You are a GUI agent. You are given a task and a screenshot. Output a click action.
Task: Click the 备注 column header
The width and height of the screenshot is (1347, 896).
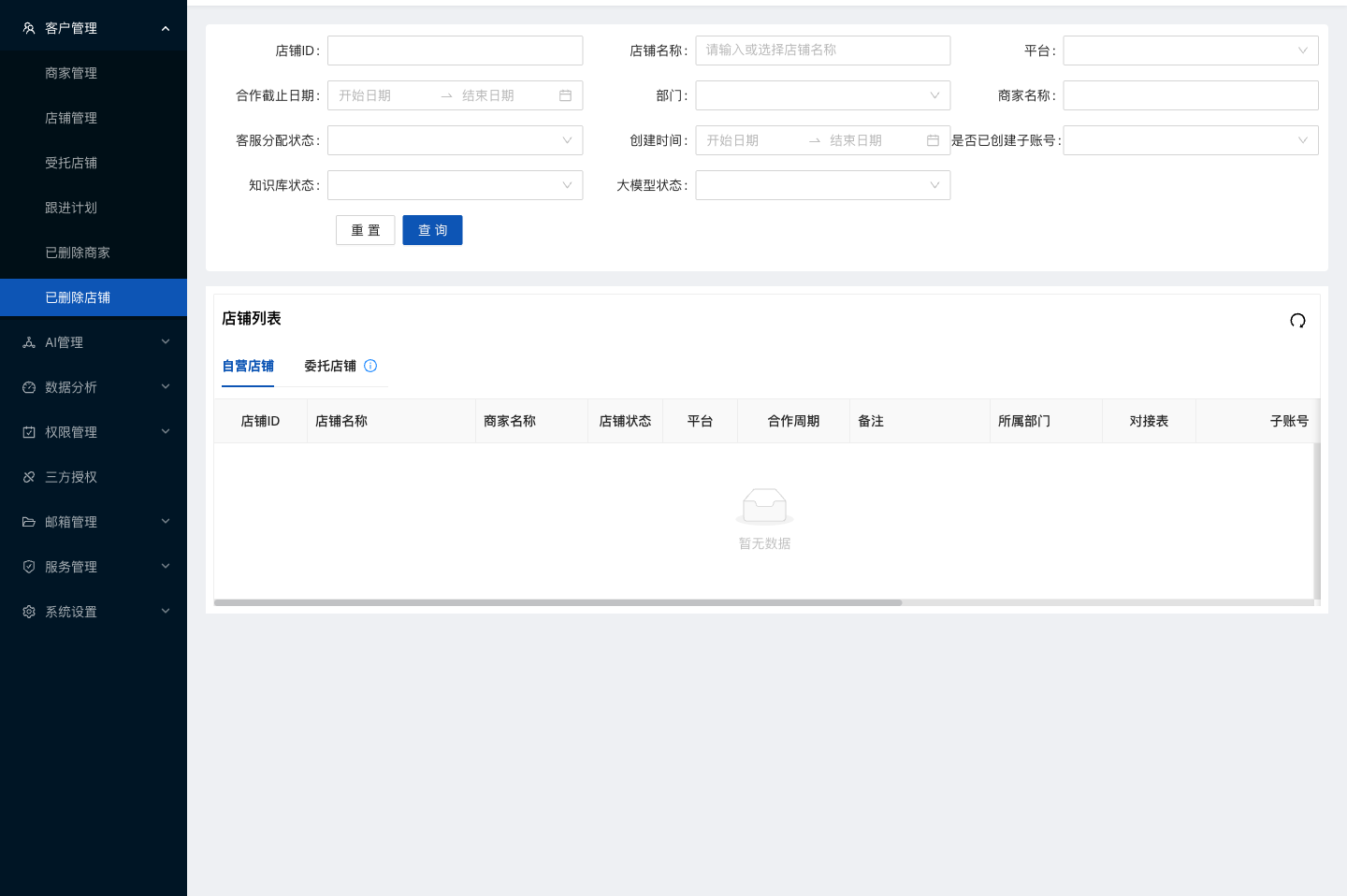tap(920, 421)
